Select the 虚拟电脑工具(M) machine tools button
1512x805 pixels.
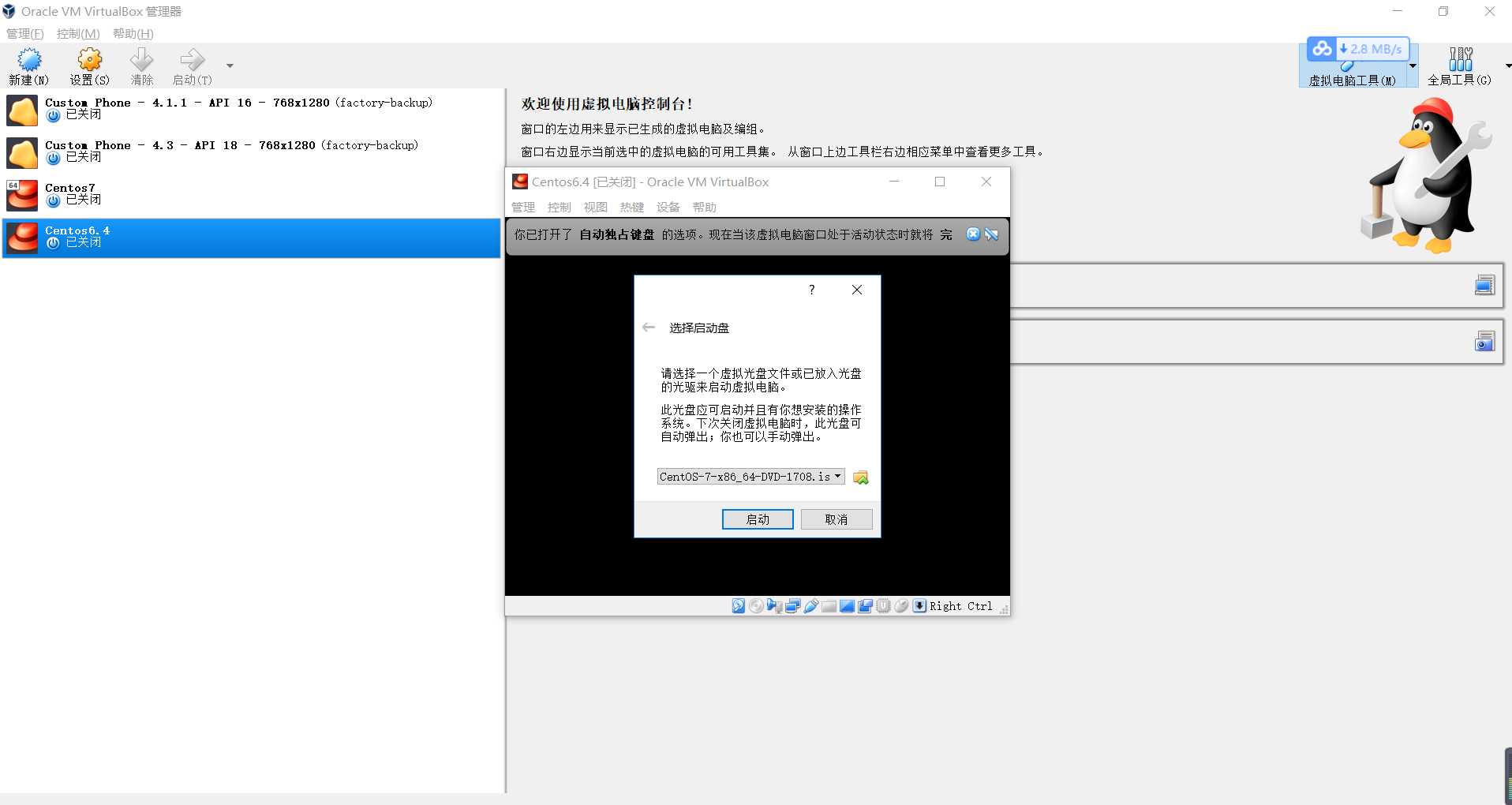(x=1352, y=66)
